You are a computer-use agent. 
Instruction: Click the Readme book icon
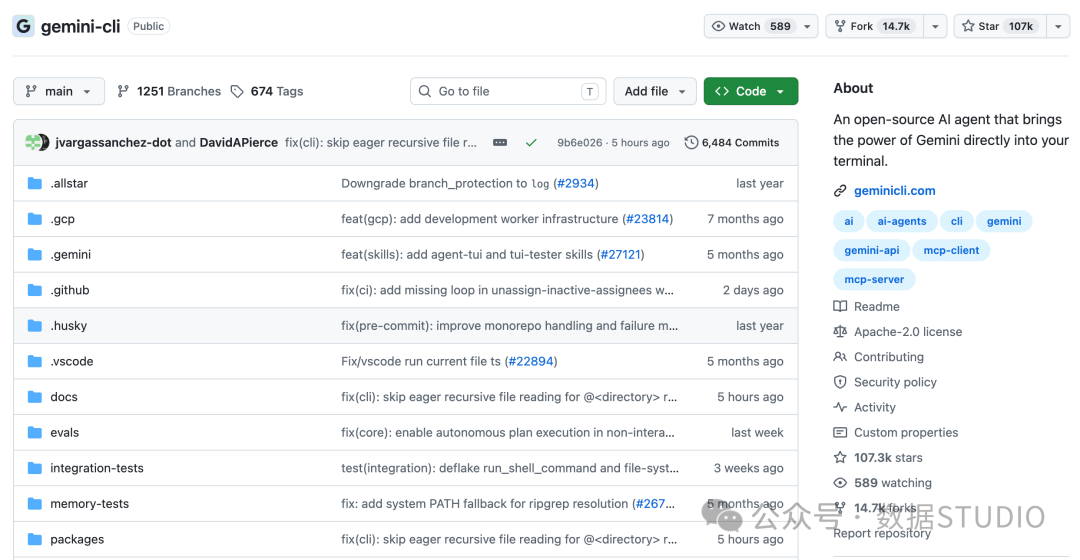[x=840, y=307]
